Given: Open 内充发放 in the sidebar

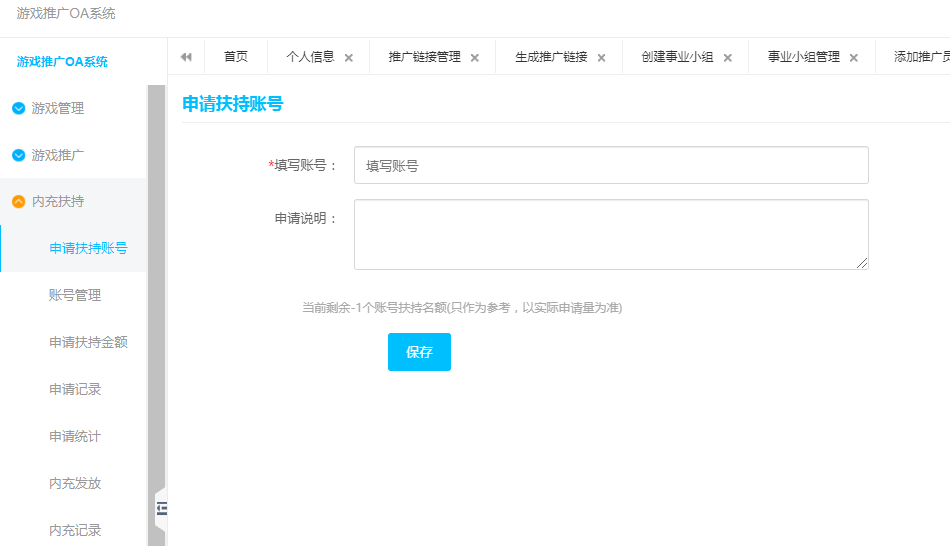Looking at the screenshot, I should tap(75, 483).
